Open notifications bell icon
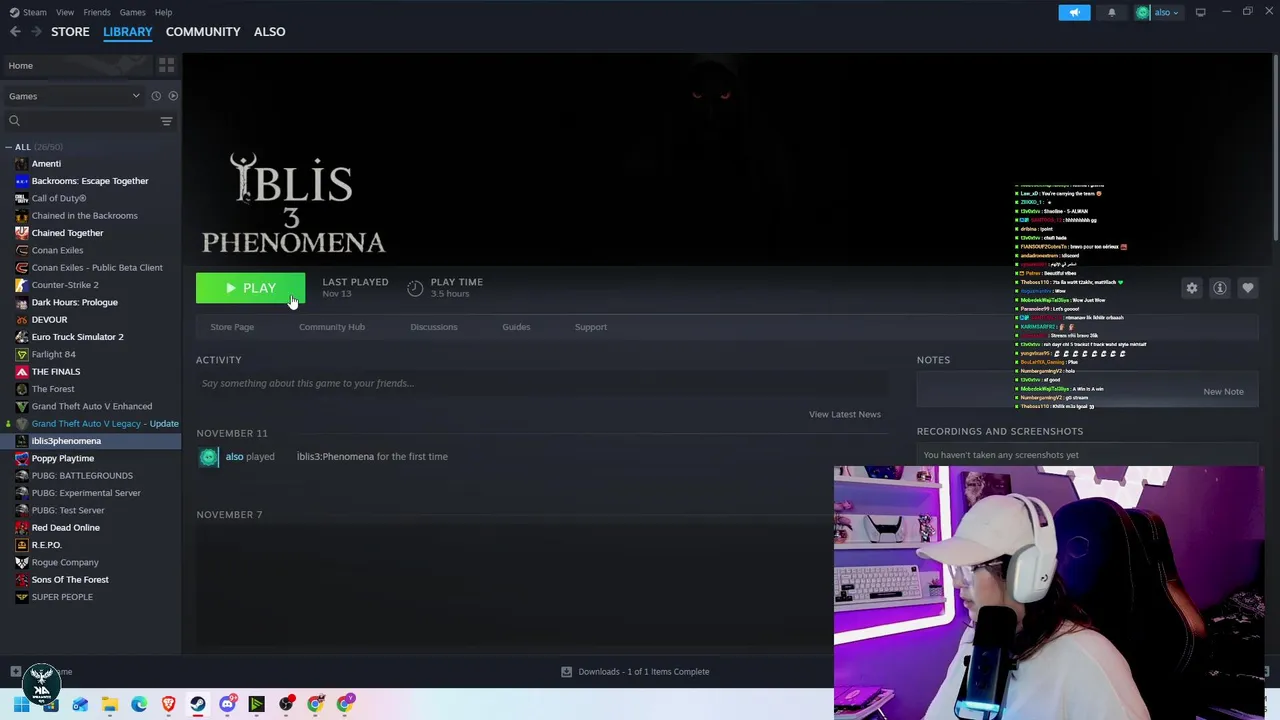This screenshot has height=720, width=1280. pyautogui.click(x=1112, y=12)
